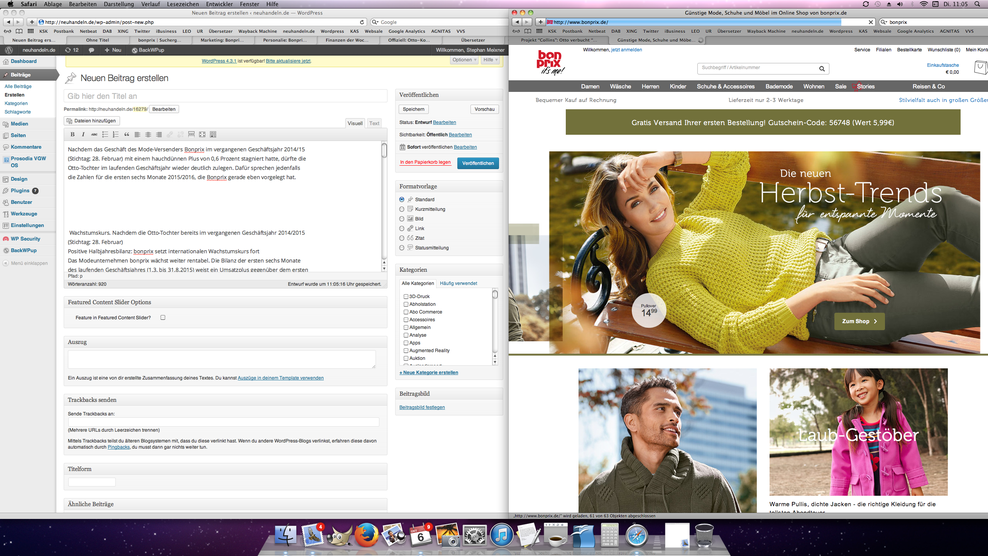Viewport: 988px width, 556px height.
Task: Align text left in editor toolbar
Action: coord(137,134)
